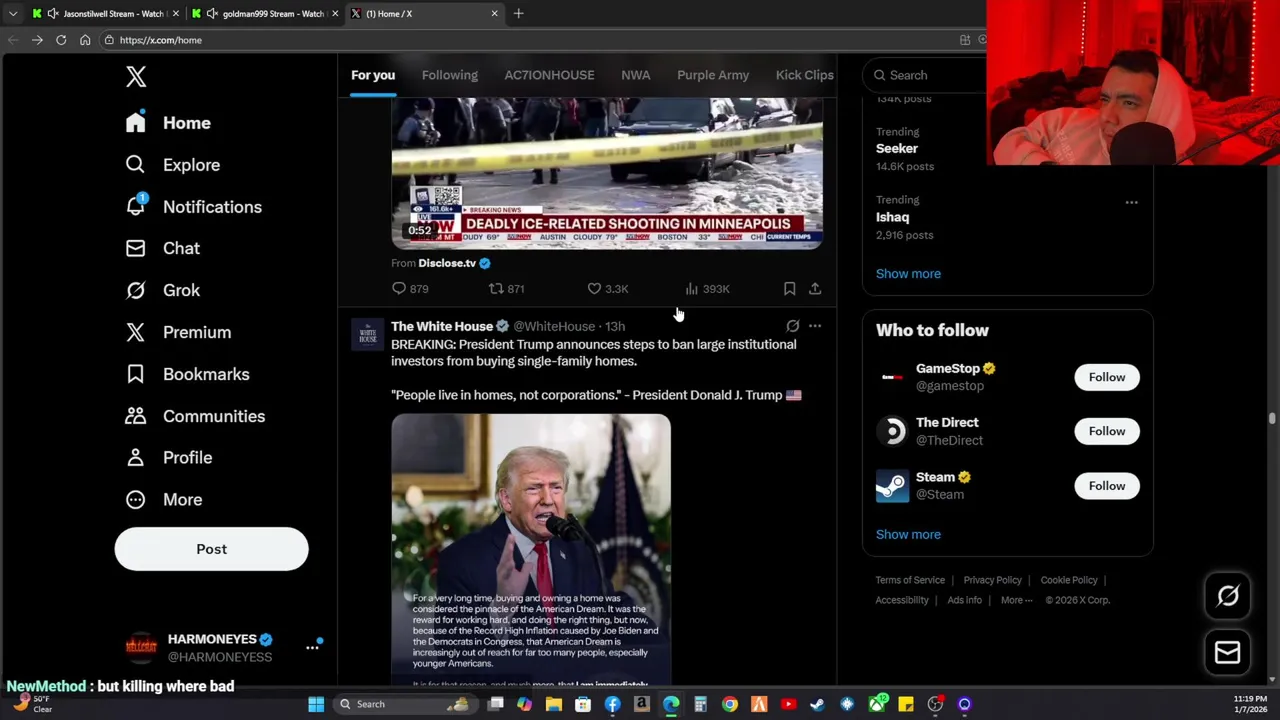This screenshot has height=720, width=1280.
Task: Open more options on White House post
Action: pos(815,326)
